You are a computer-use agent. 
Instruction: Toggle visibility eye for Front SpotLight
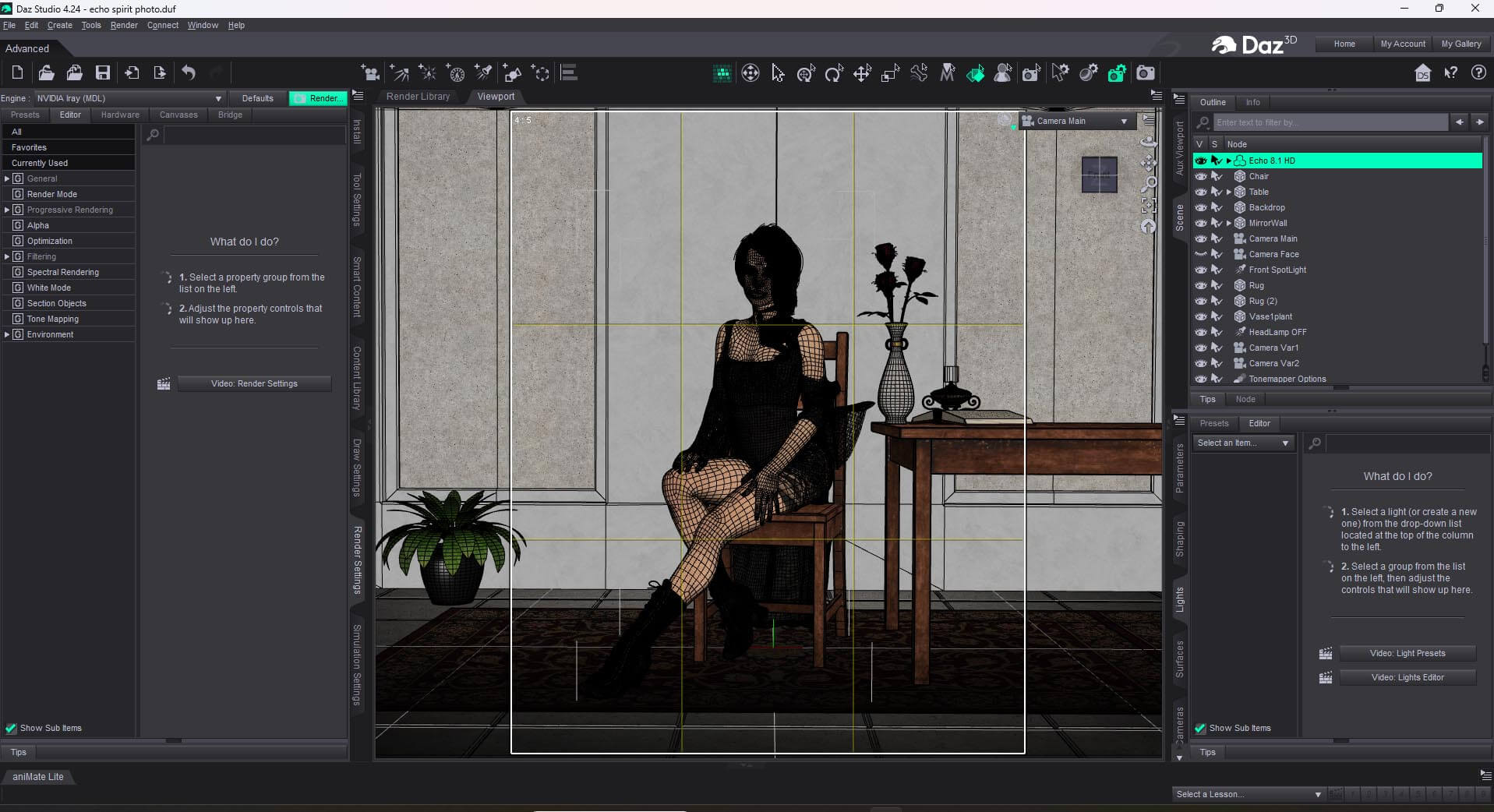1201,270
